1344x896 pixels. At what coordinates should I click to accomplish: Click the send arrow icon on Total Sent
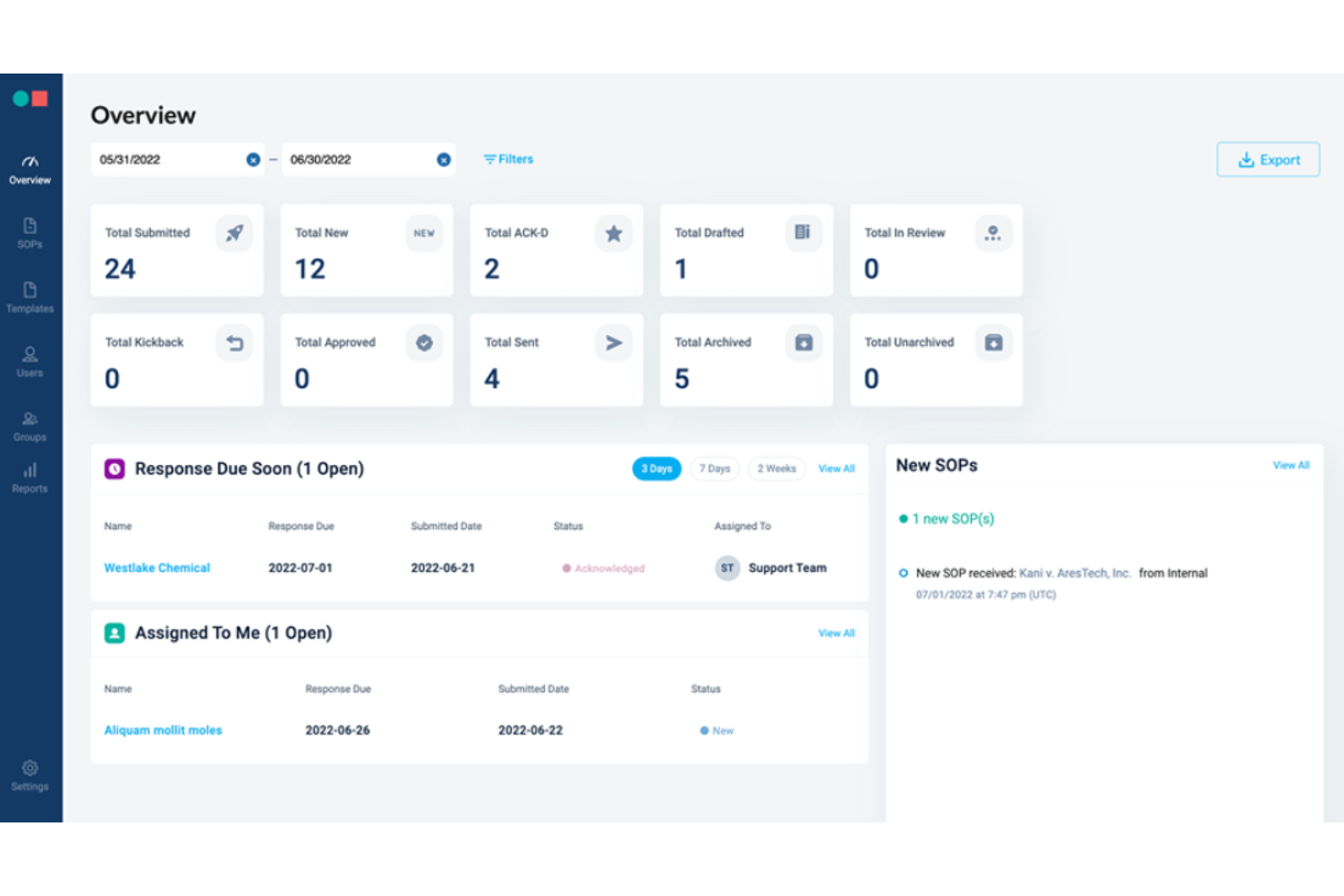tap(614, 343)
